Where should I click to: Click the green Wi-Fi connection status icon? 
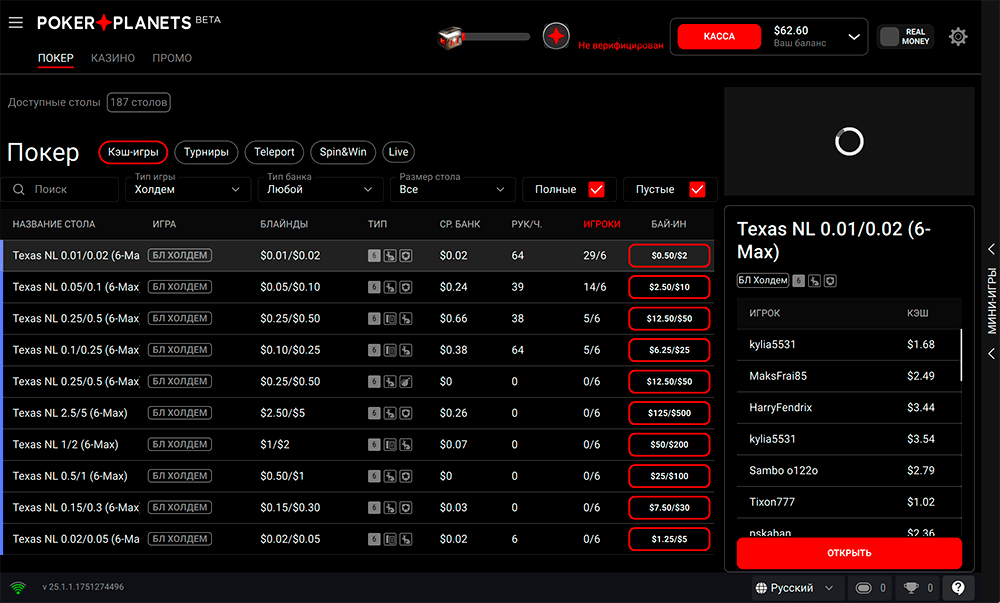pos(18,587)
